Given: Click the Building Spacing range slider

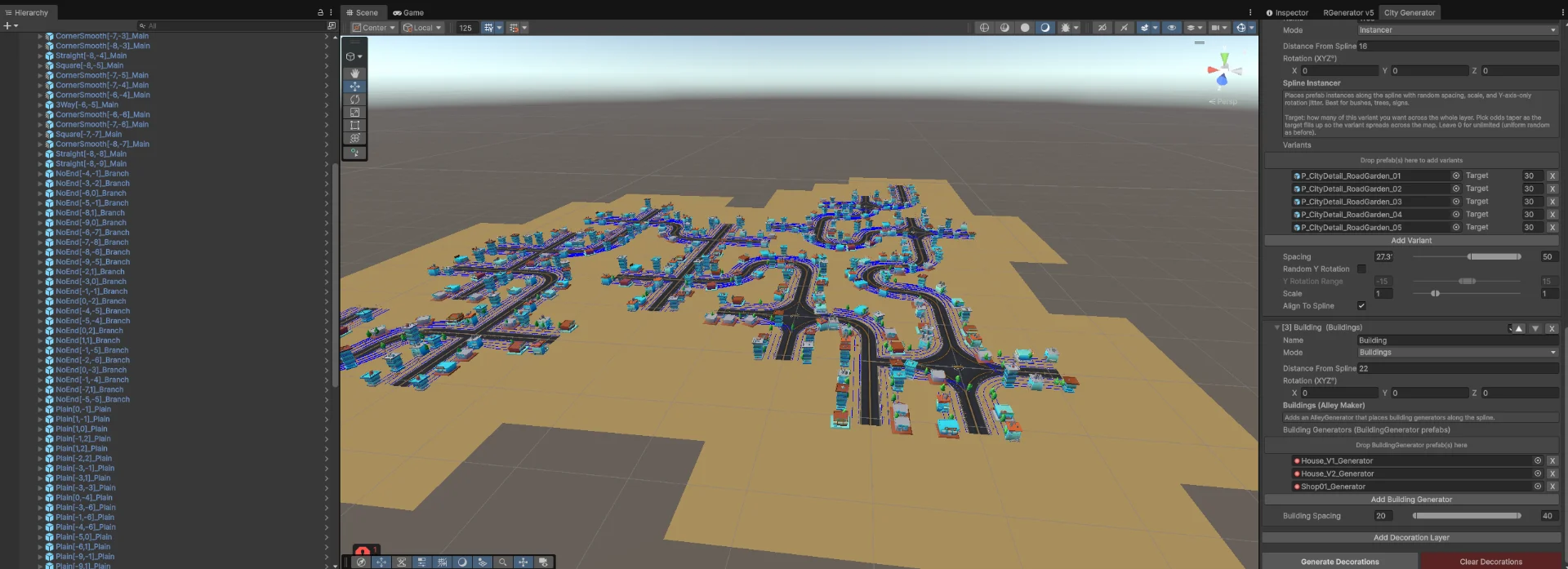Looking at the screenshot, I should (x=1467, y=516).
